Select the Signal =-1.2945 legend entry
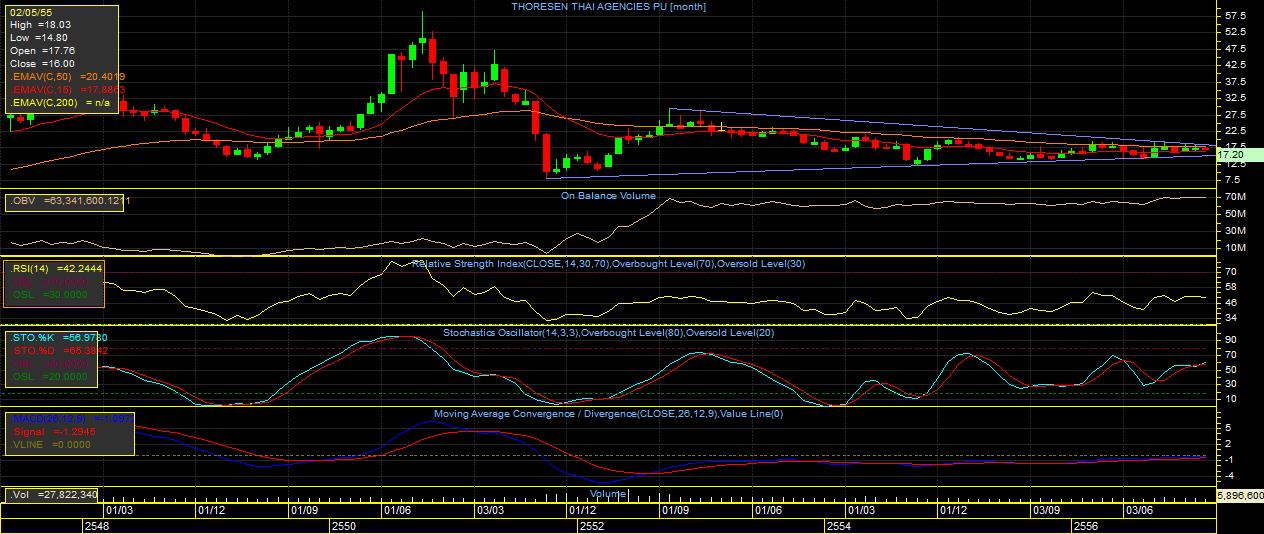1264x534 pixels. click(x=53, y=430)
